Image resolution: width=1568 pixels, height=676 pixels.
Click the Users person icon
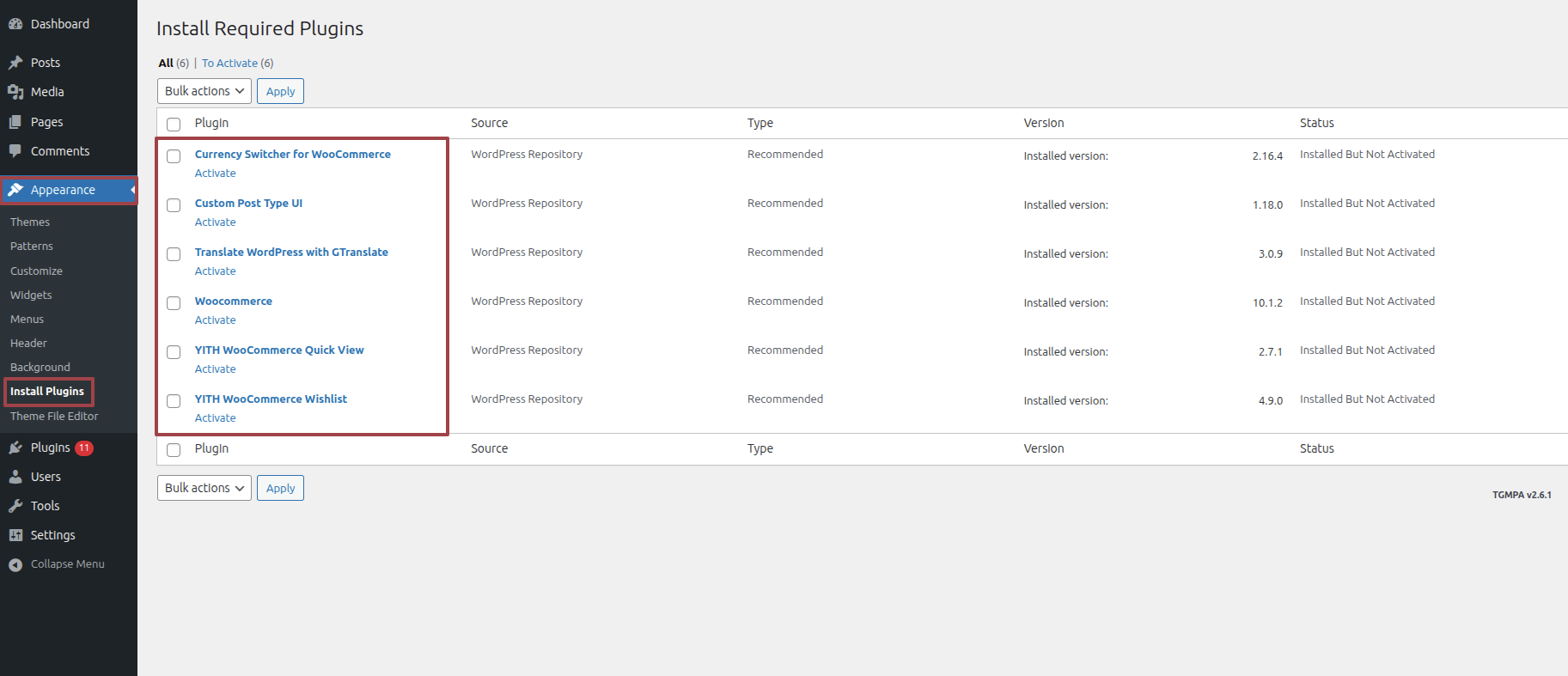[x=15, y=477]
